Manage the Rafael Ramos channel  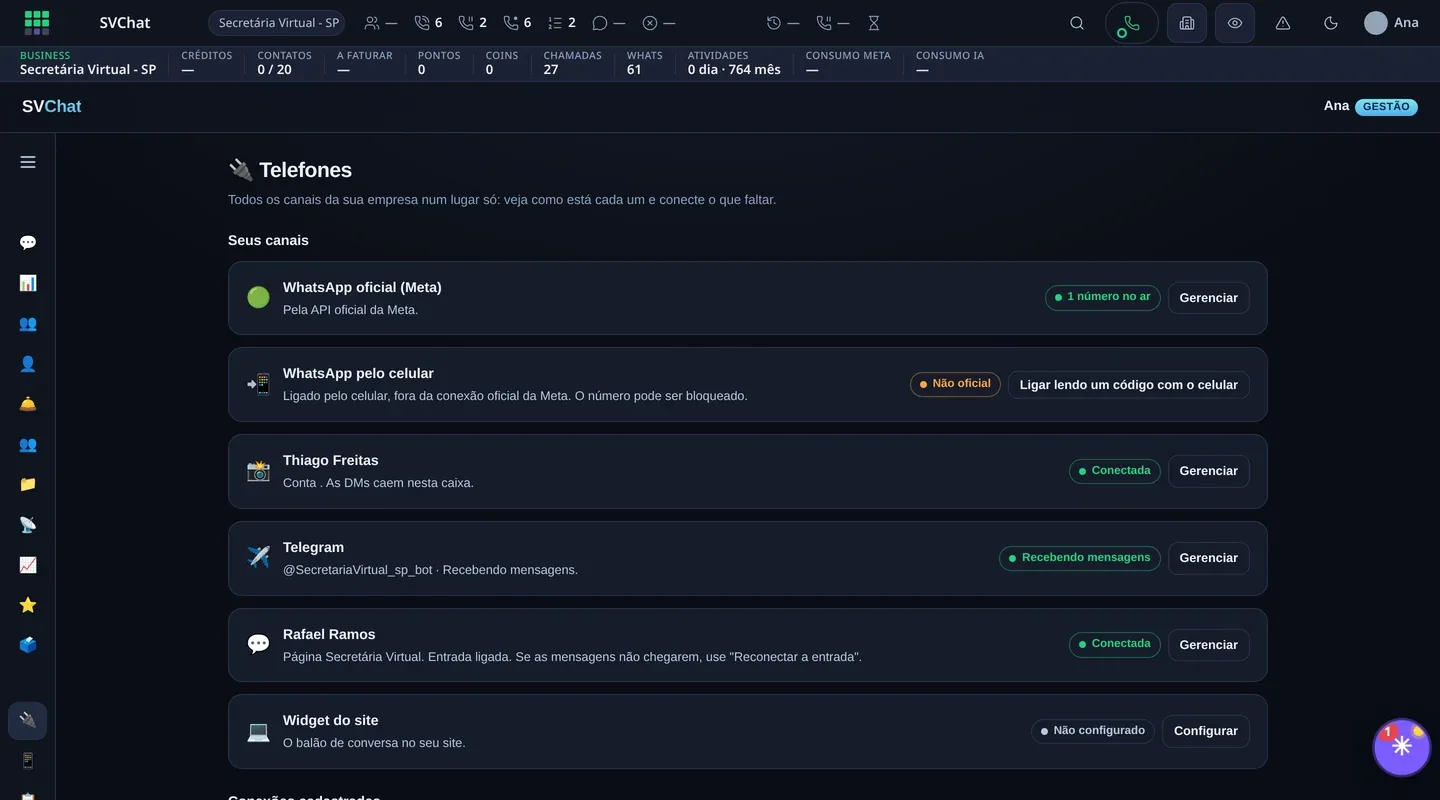click(x=1208, y=645)
